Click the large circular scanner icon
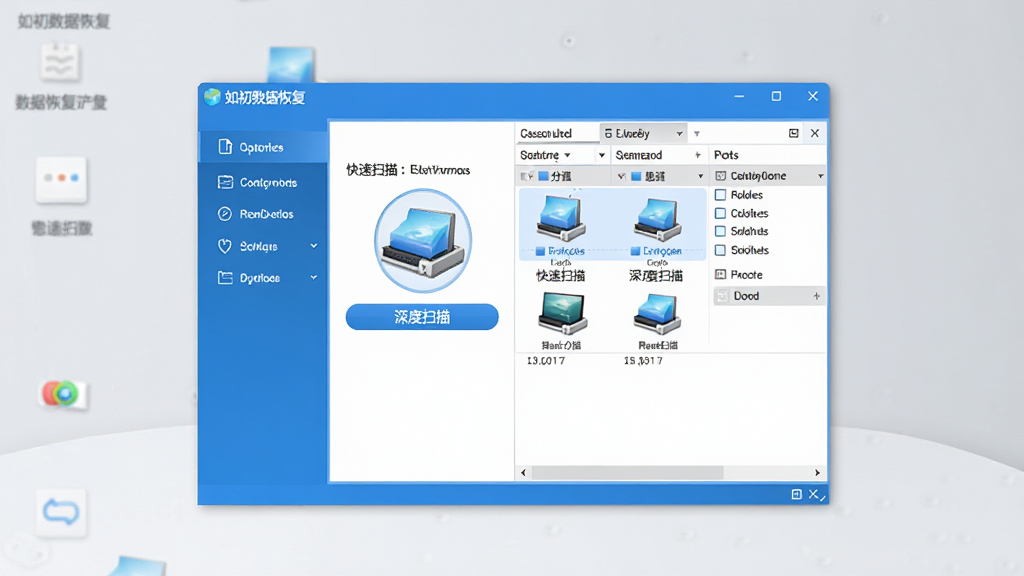The height and width of the screenshot is (576, 1024). (423, 240)
